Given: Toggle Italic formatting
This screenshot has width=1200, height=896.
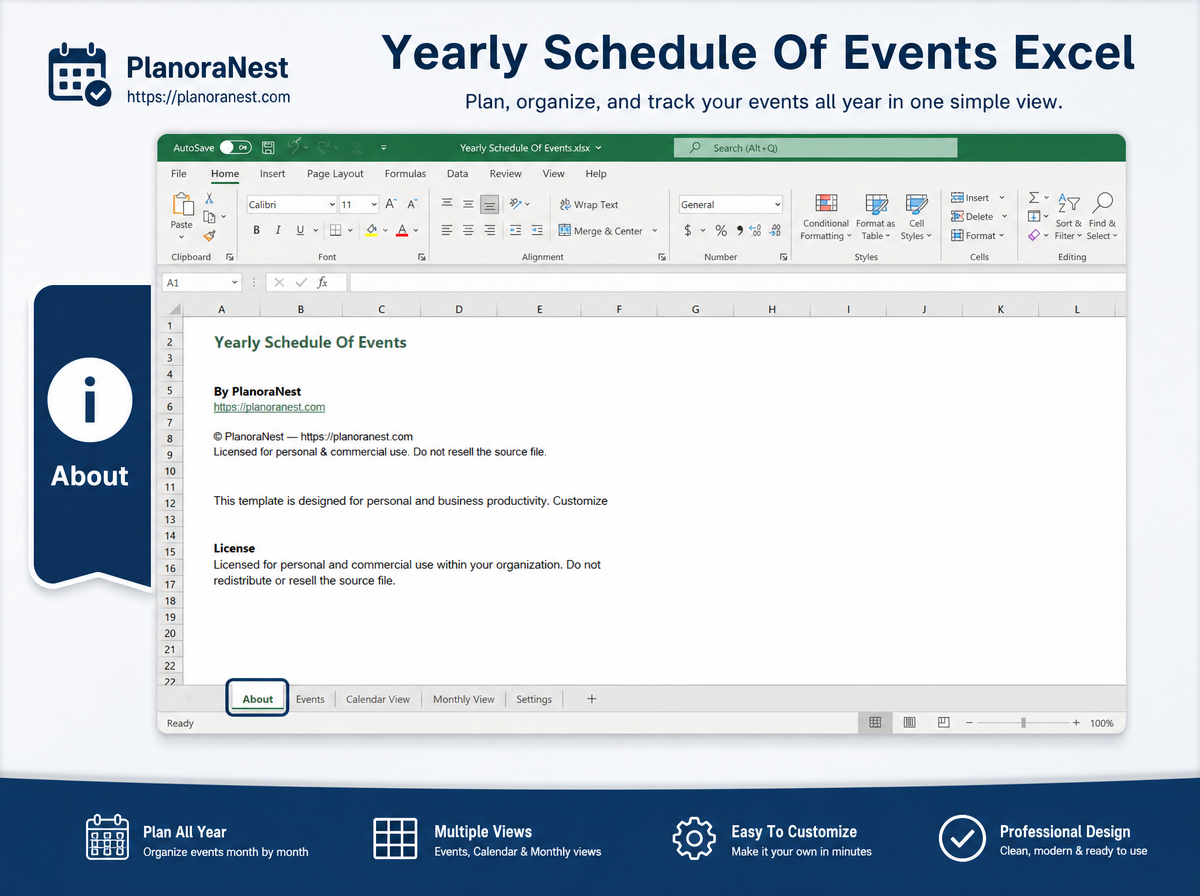Looking at the screenshot, I should (x=278, y=230).
